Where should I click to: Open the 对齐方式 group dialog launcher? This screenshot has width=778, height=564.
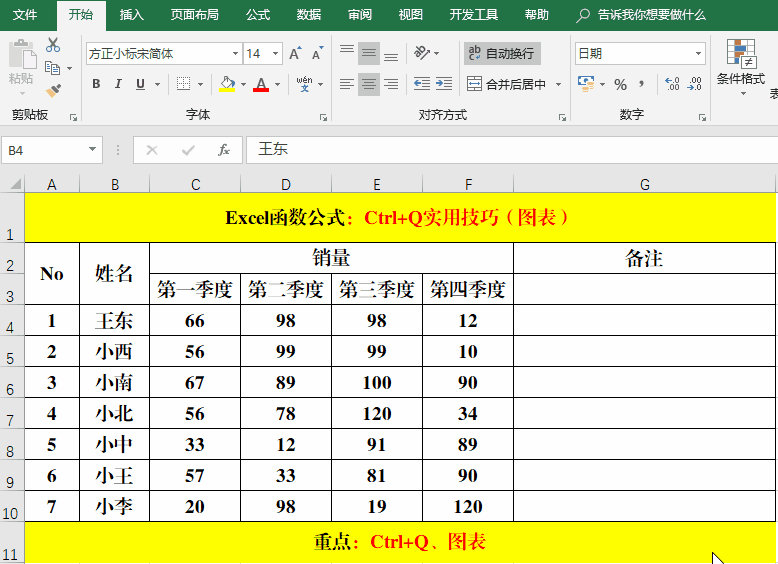coord(562,118)
